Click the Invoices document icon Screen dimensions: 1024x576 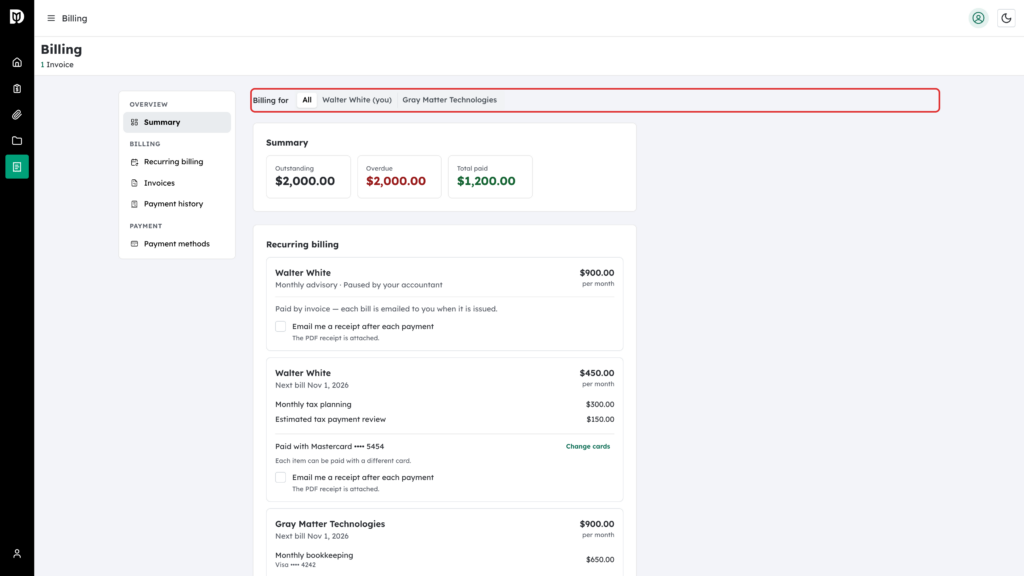coord(135,183)
